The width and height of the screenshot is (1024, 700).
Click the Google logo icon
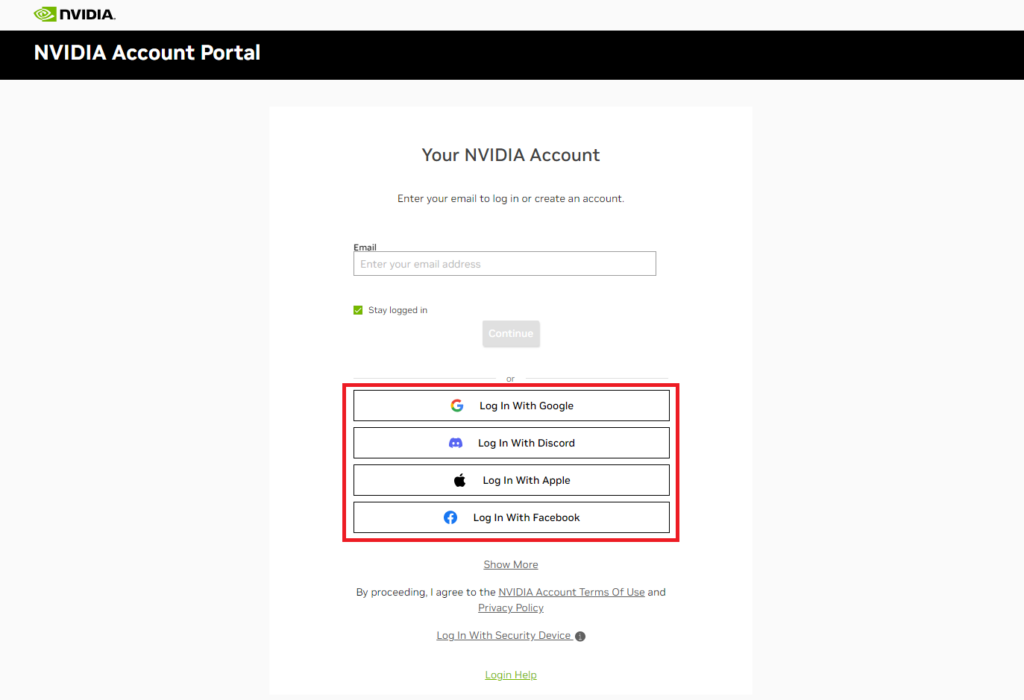click(x=457, y=406)
